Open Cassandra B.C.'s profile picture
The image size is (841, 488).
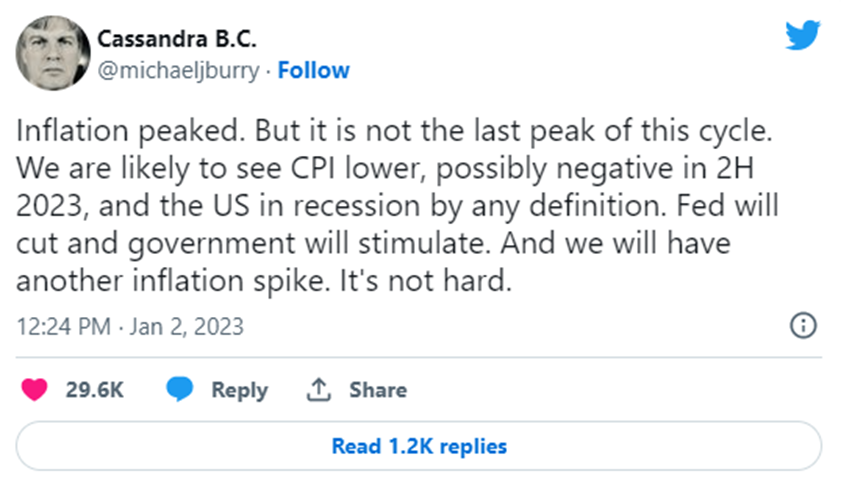click(52, 54)
